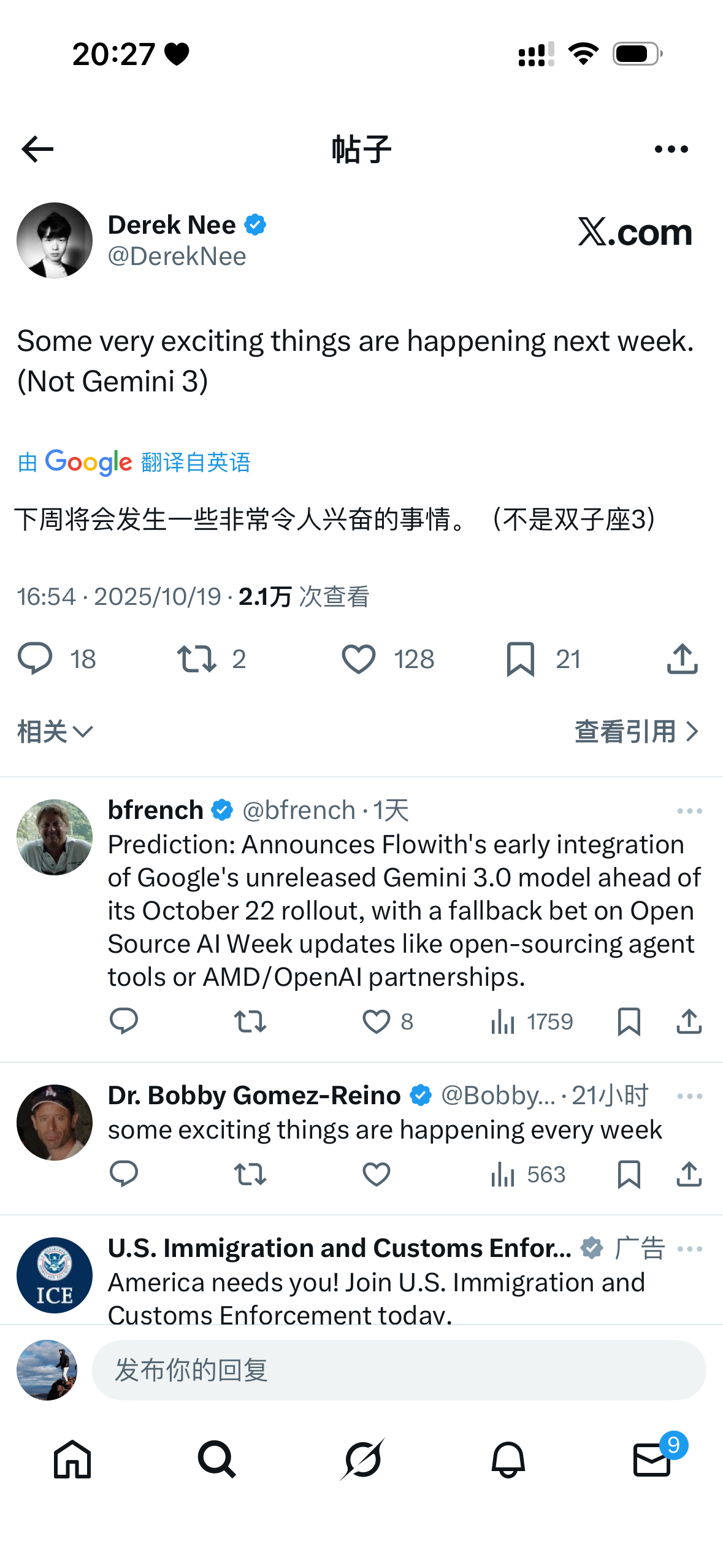Reply to Derek Nee's post
This screenshot has width=723, height=1568.
click(x=35, y=659)
